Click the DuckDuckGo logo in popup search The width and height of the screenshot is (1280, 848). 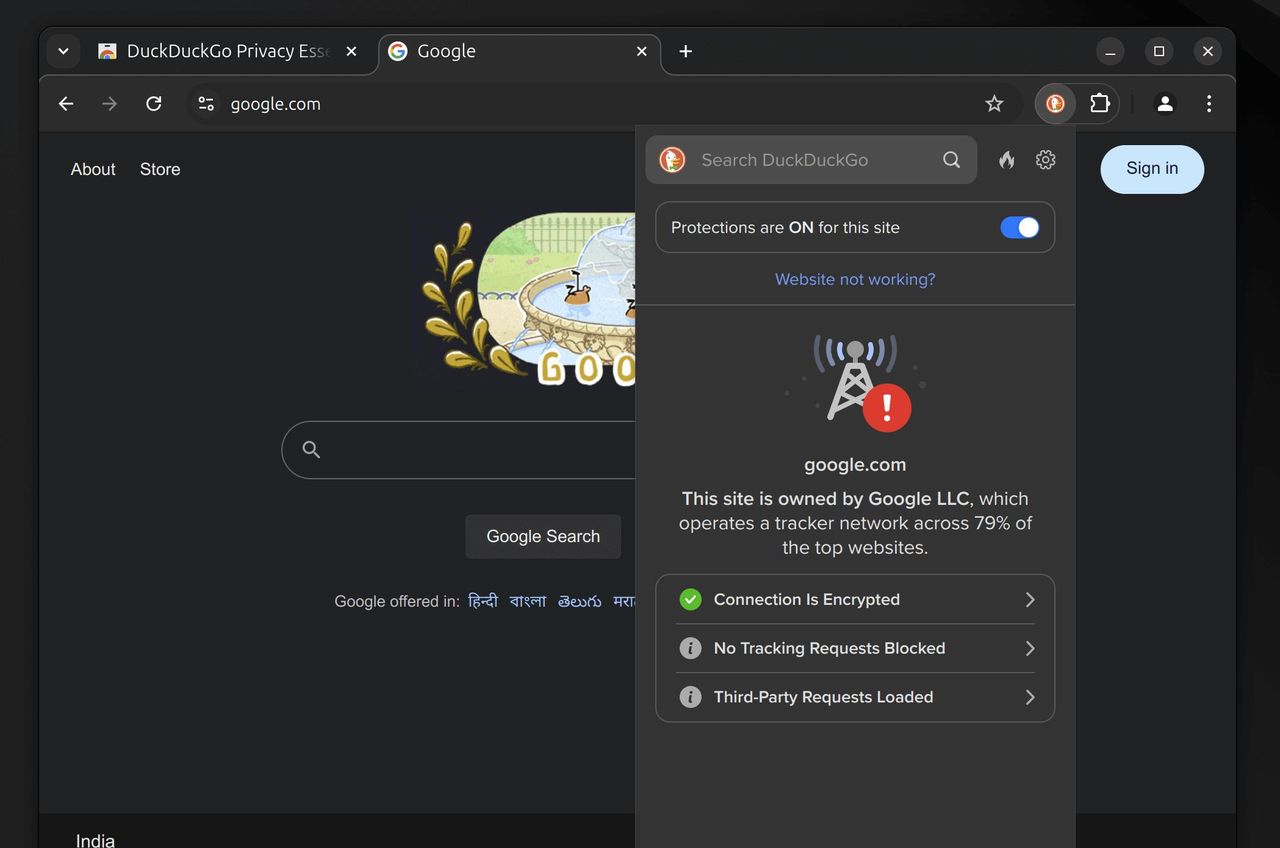pyautogui.click(x=673, y=160)
